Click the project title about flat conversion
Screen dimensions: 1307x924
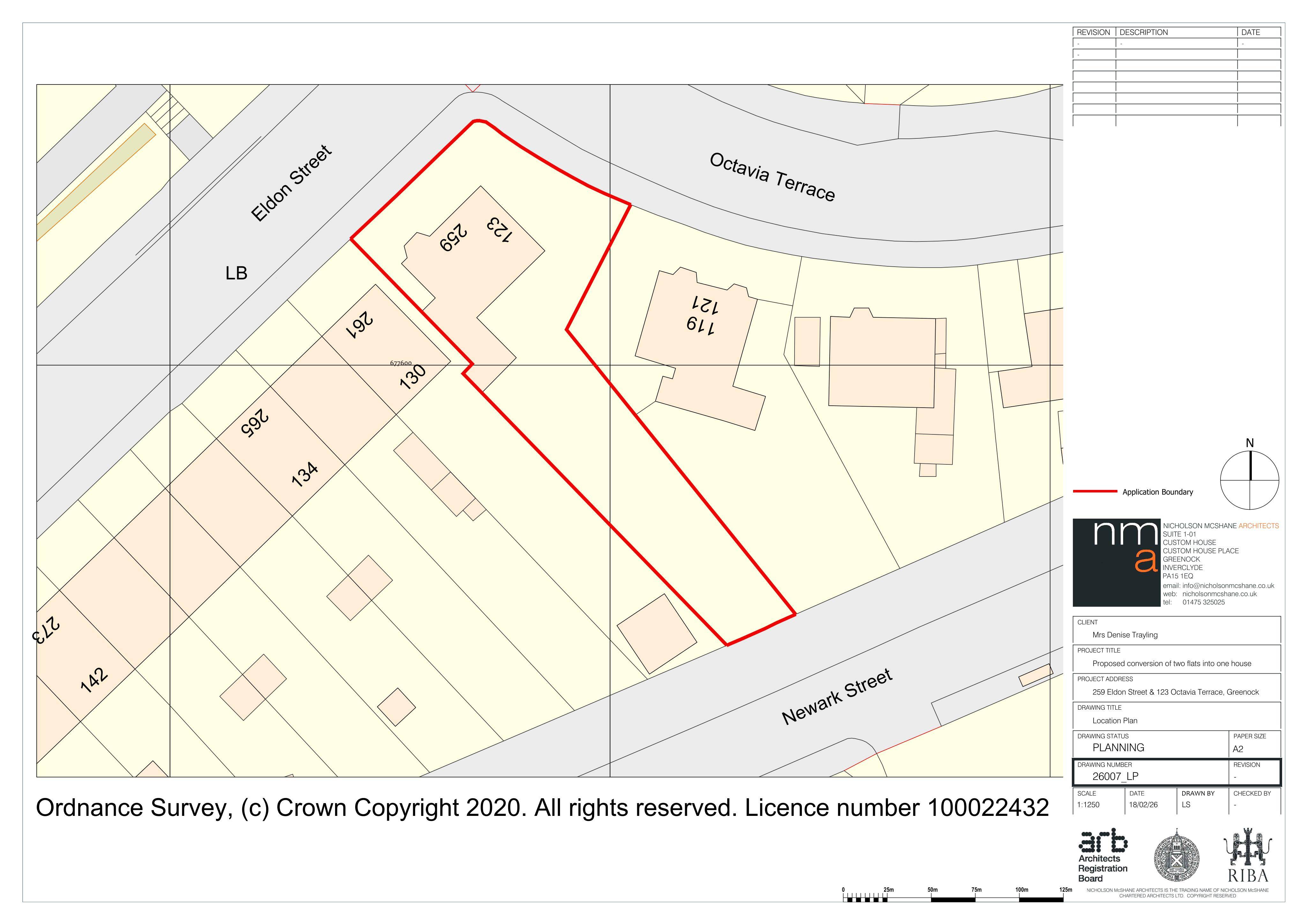[x=1171, y=663]
